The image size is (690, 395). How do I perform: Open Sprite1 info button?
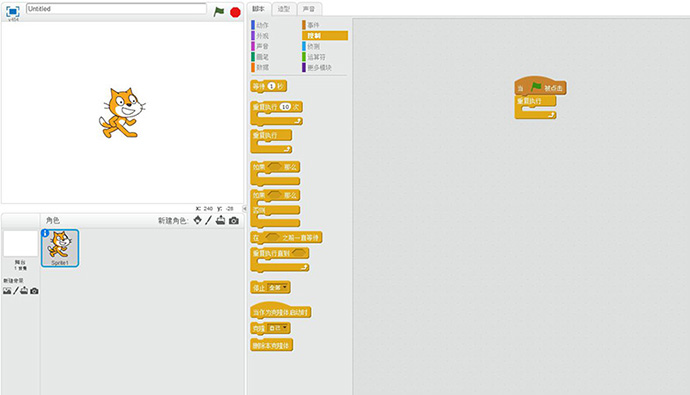tap(45, 233)
